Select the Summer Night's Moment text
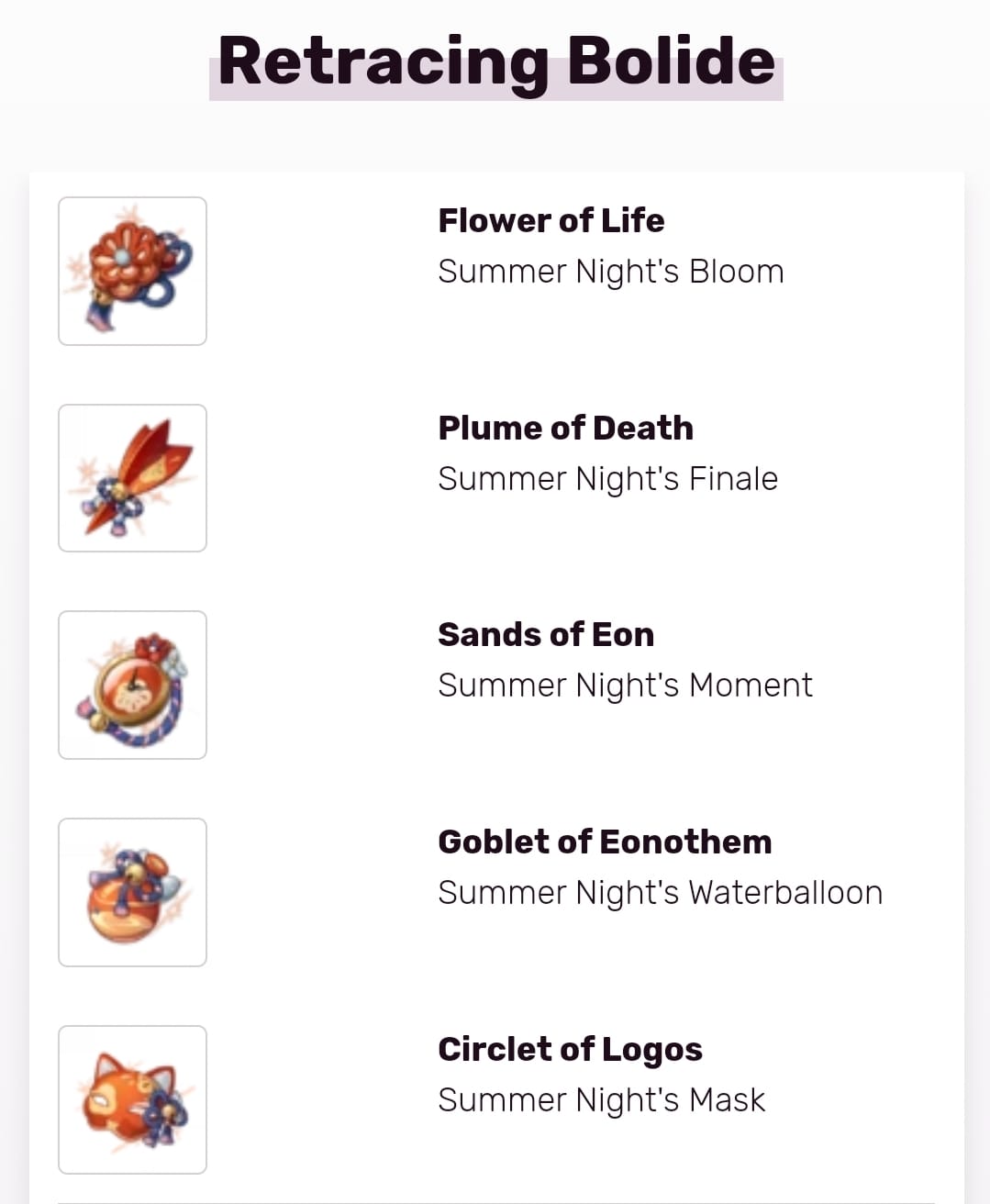The height and width of the screenshot is (1204, 990). (x=625, y=686)
